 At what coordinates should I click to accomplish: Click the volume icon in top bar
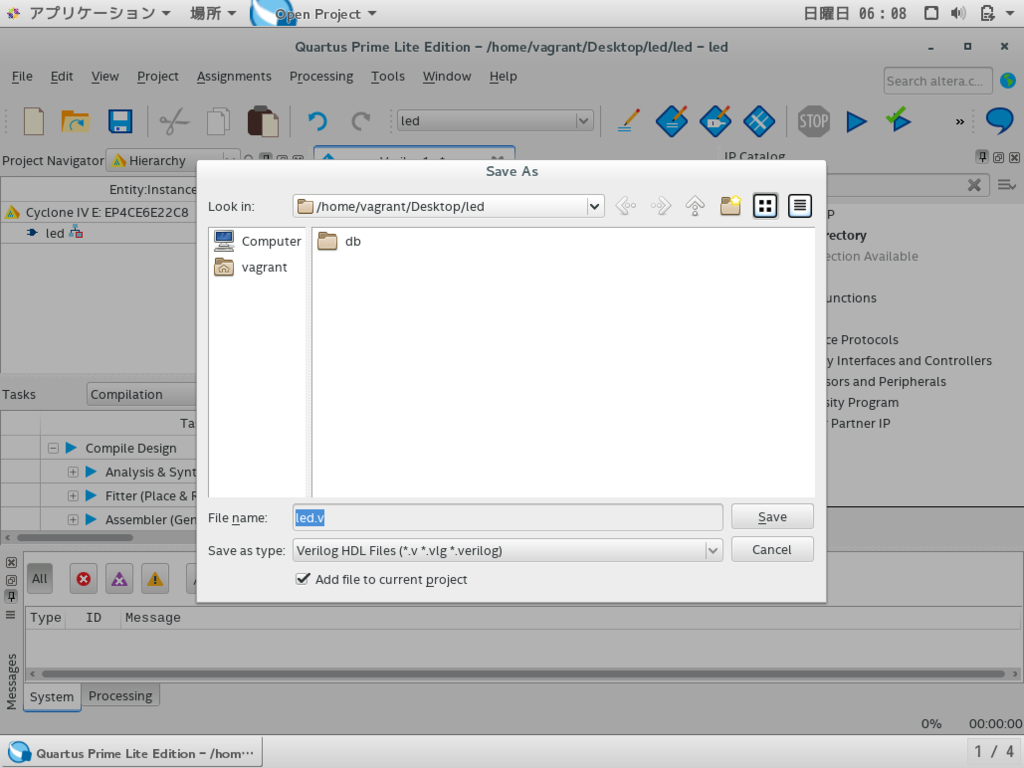pos(958,13)
